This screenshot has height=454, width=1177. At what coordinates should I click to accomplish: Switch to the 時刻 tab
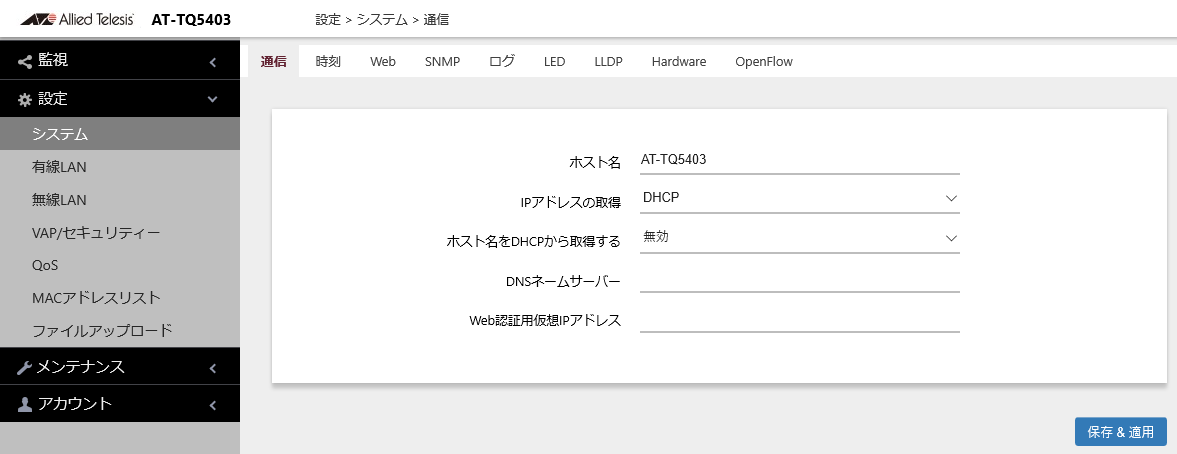click(x=328, y=61)
